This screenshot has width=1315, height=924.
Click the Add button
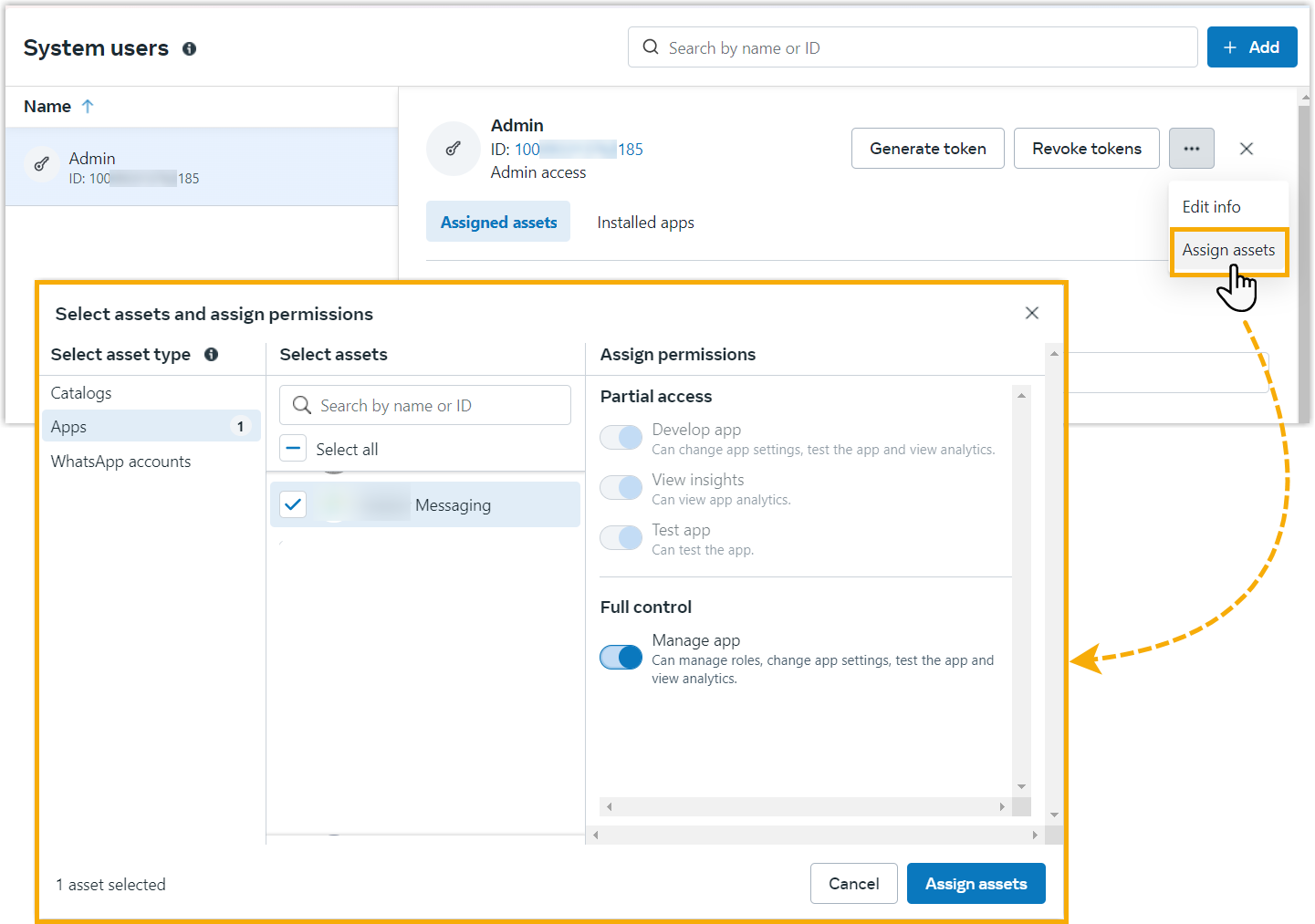tap(1252, 47)
